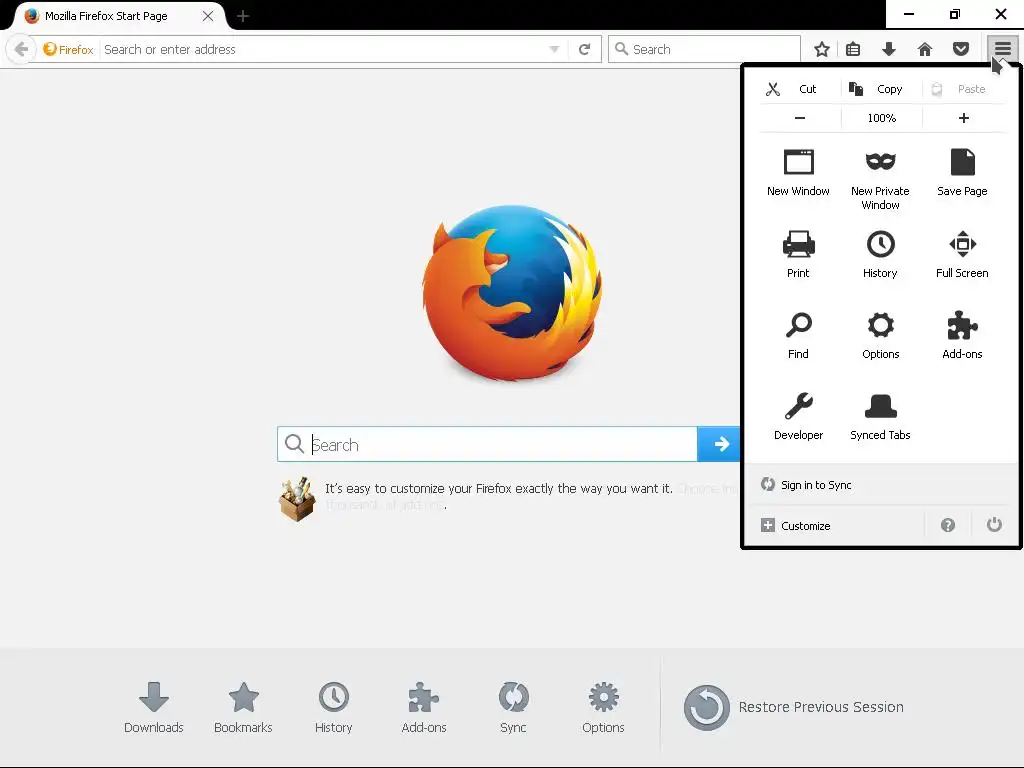The width and height of the screenshot is (1024, 768).
Task: Open New Window from menu panel
Action: [798, 172]
